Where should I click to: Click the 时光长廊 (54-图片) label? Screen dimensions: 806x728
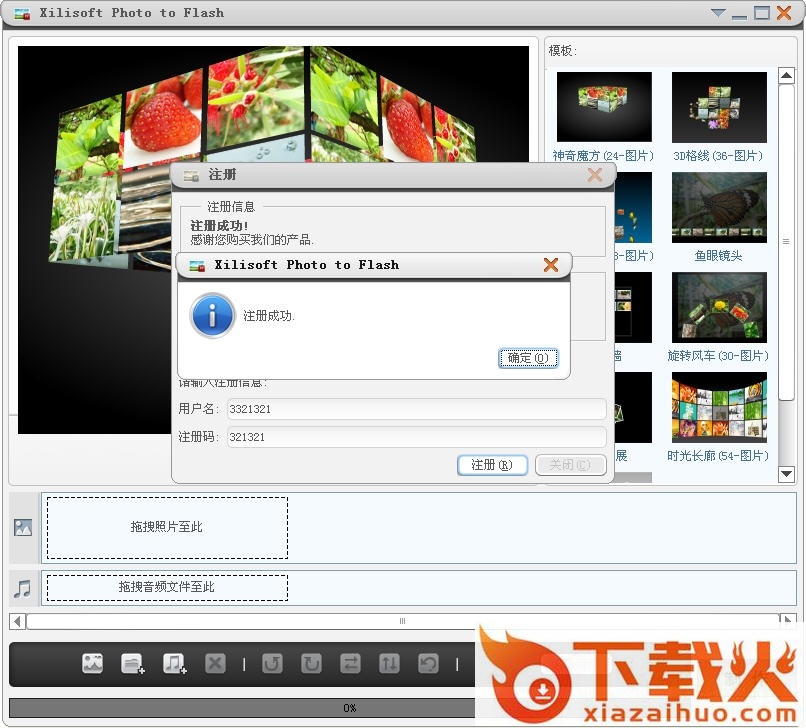point(718,456)
